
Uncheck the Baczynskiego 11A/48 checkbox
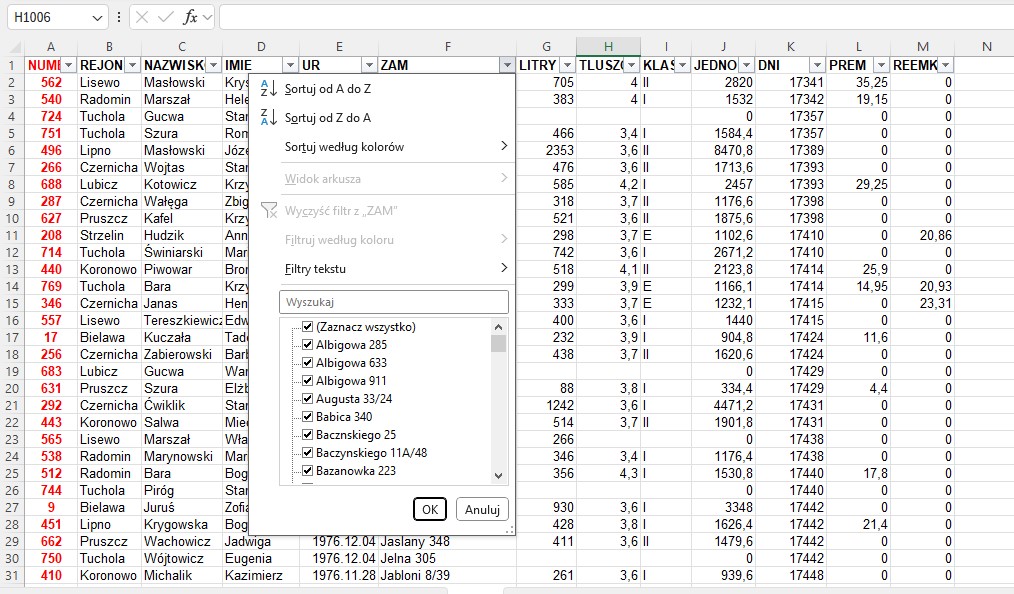tap(308, 453)
